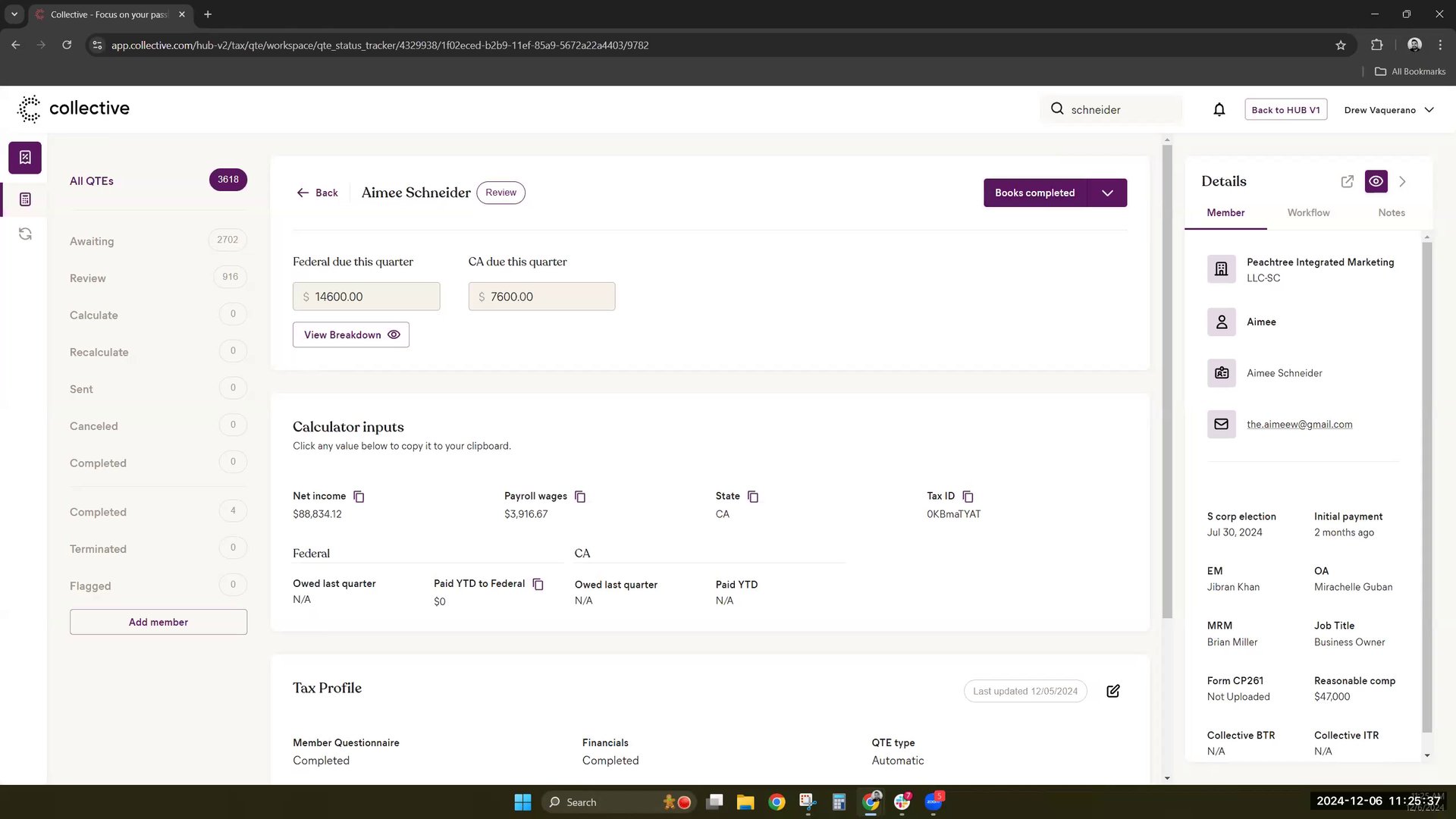Expand the Books completed dropdown arrow
The image size is (1456, 819).
1107,193
